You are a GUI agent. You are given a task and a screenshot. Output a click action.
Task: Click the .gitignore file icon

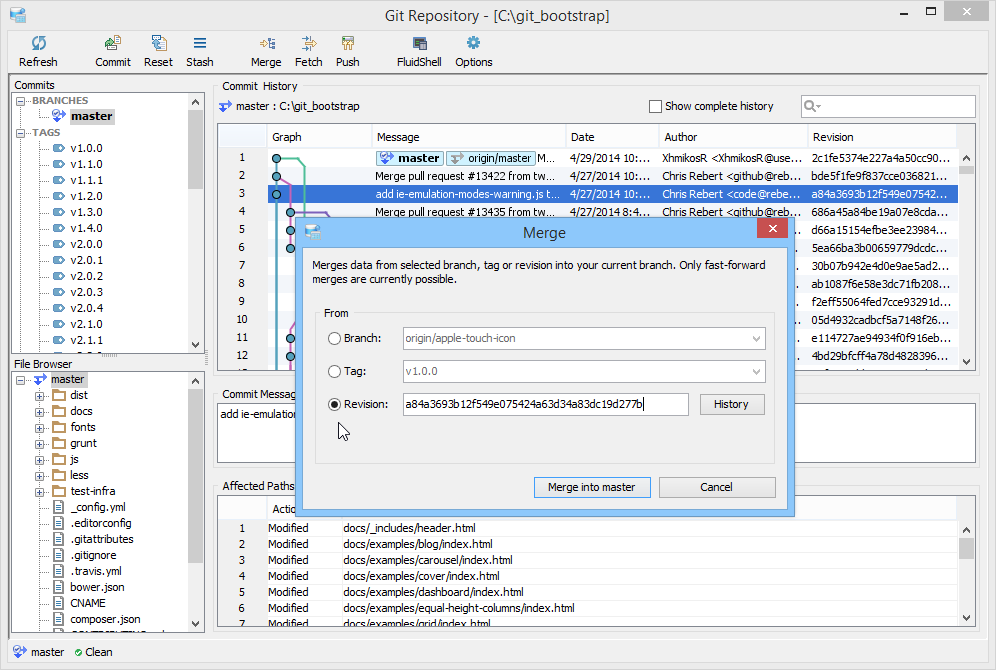pos(58,555)
